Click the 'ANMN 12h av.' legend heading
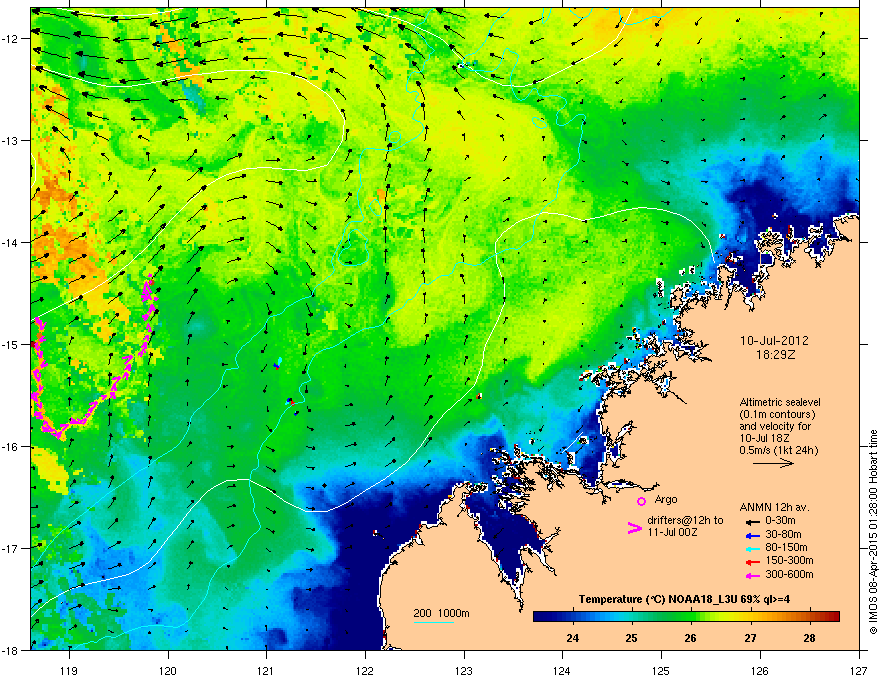Image resolution: width=880 pixels, height=680 pixels. (x=774, y=508)
